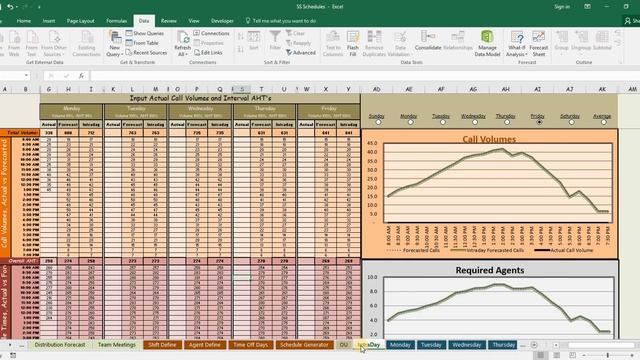Select the Wednesday radio button above chart
This screenshot has width=640, height=360.
(x=475, y=122)
